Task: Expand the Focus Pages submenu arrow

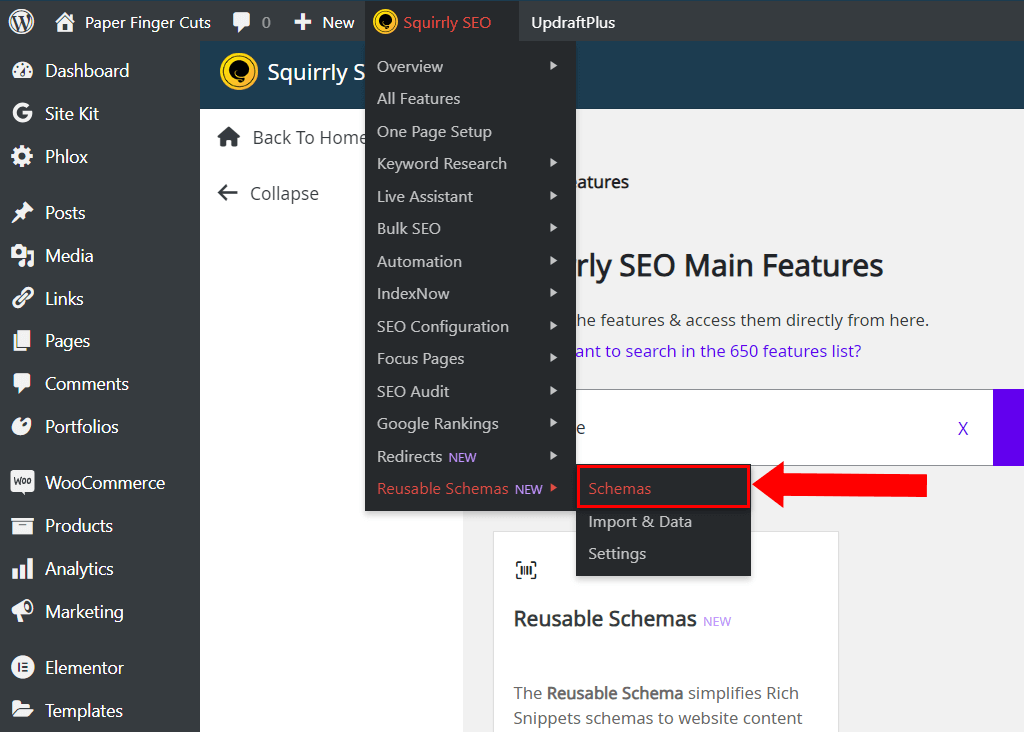Action: pos(553,357)
